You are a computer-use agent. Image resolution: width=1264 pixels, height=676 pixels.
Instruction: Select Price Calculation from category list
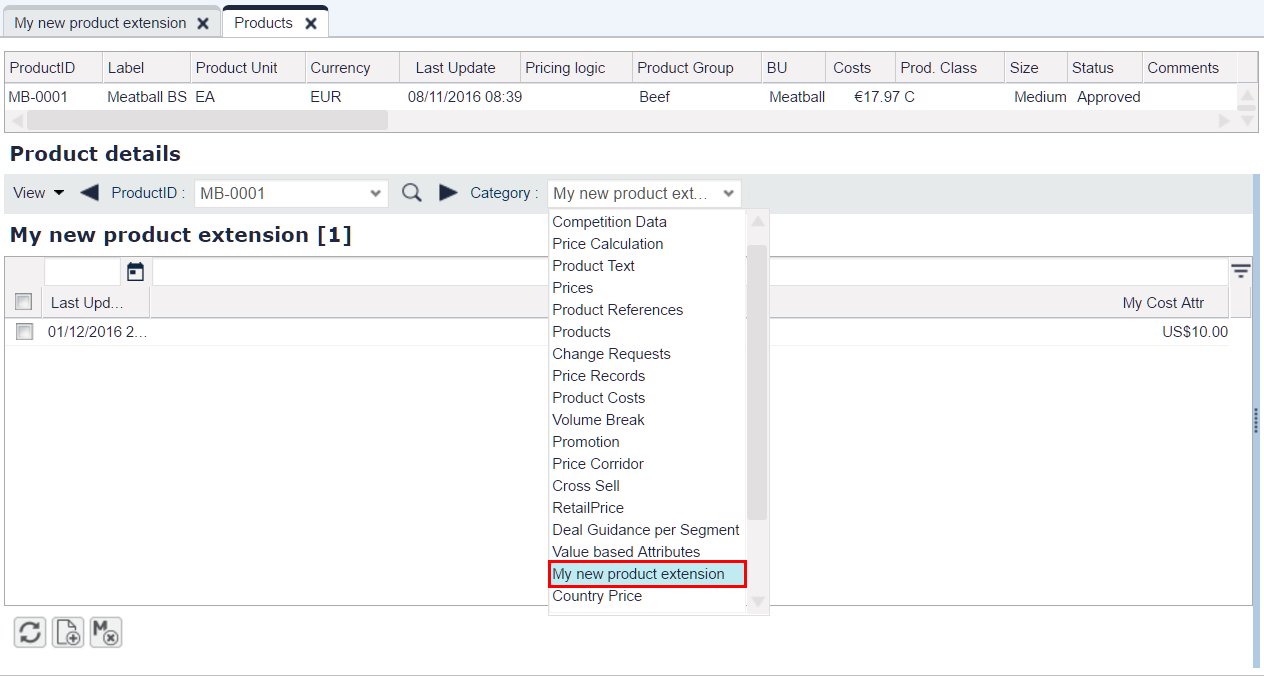click(x=608, y=244)
